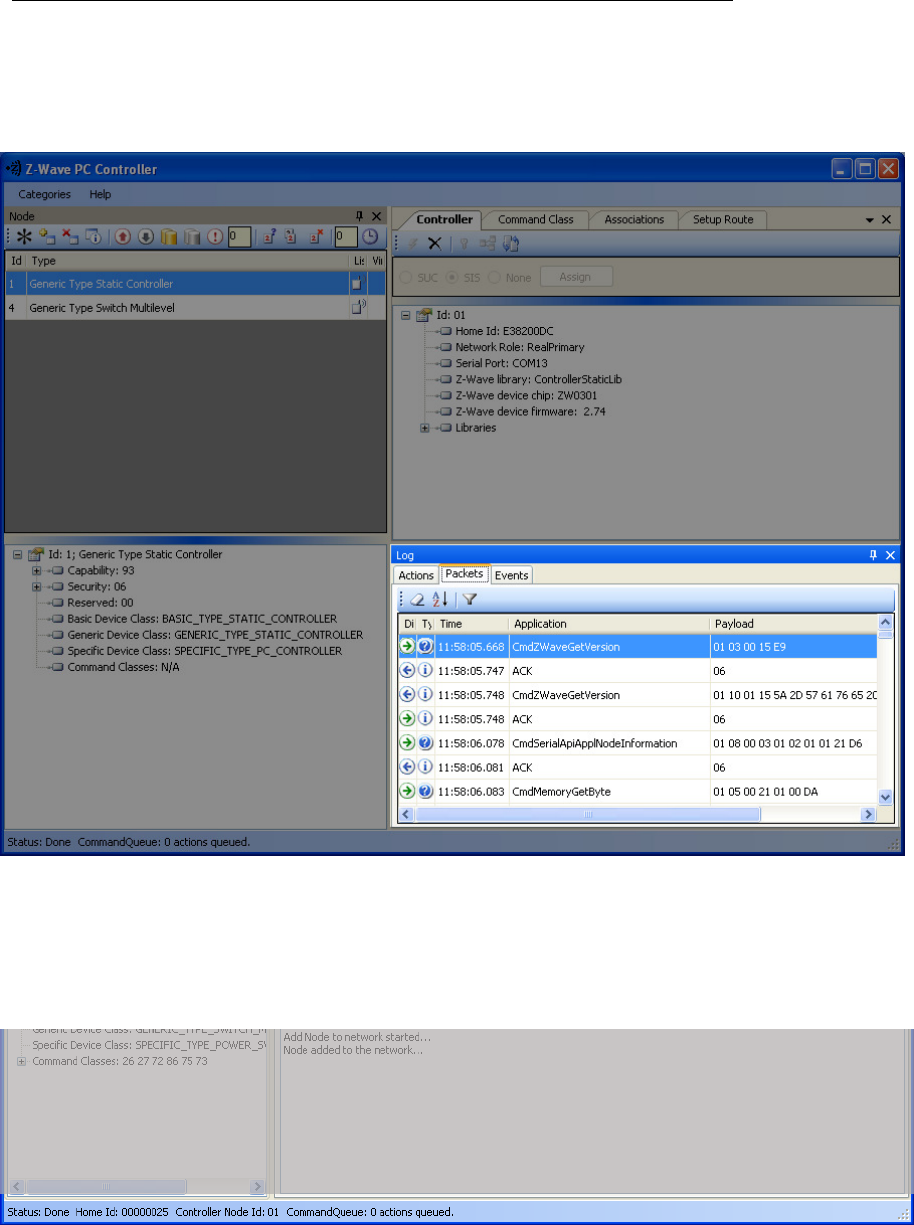Clear the log with the eraser icon
This screenshot has height=1225, width=914.
[417, 599]
